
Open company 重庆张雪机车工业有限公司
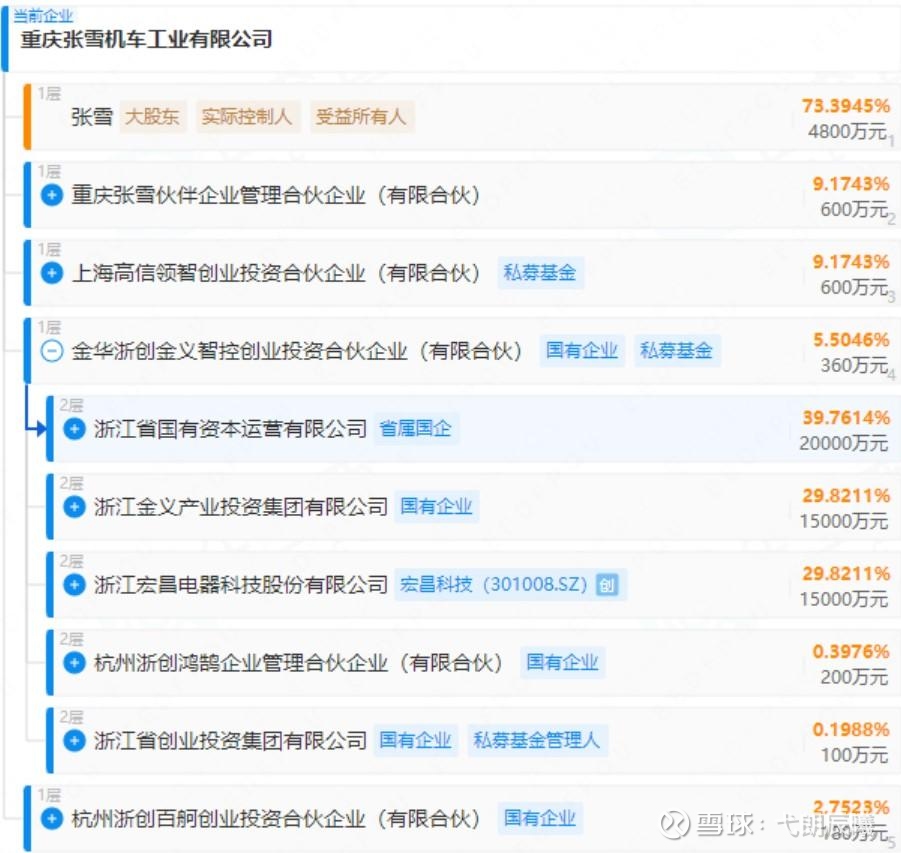[146, 40]
